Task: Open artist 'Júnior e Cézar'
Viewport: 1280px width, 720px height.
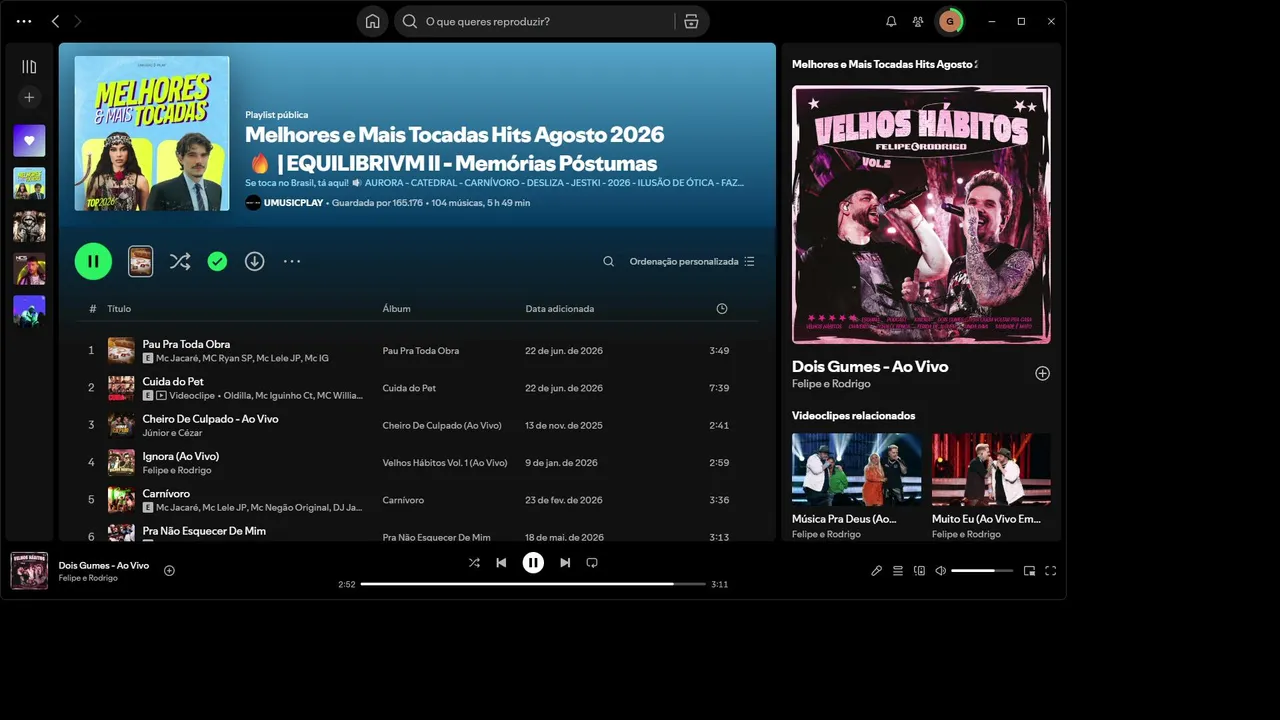Action: [172, 433]
